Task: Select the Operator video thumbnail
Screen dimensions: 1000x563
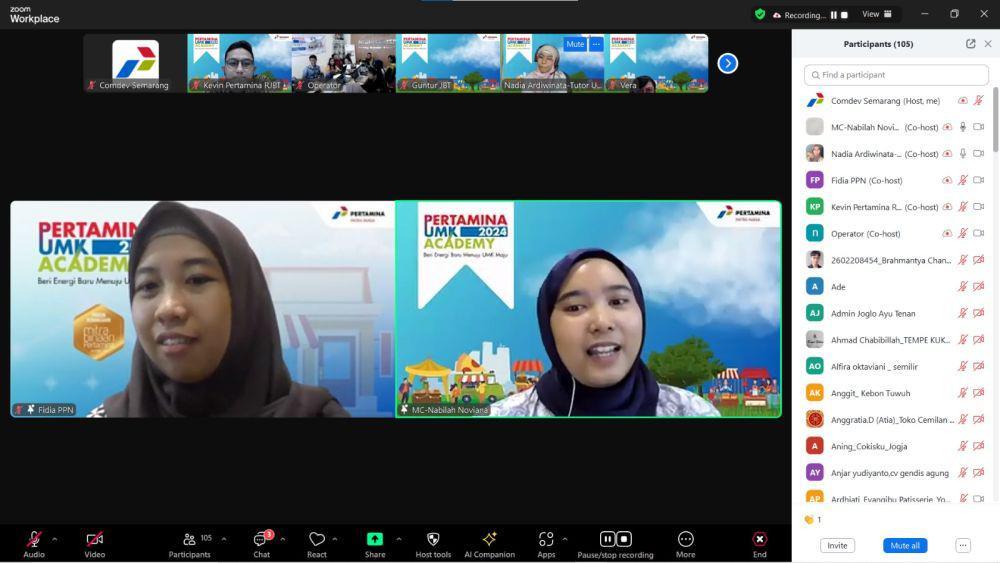Action: 344,63
